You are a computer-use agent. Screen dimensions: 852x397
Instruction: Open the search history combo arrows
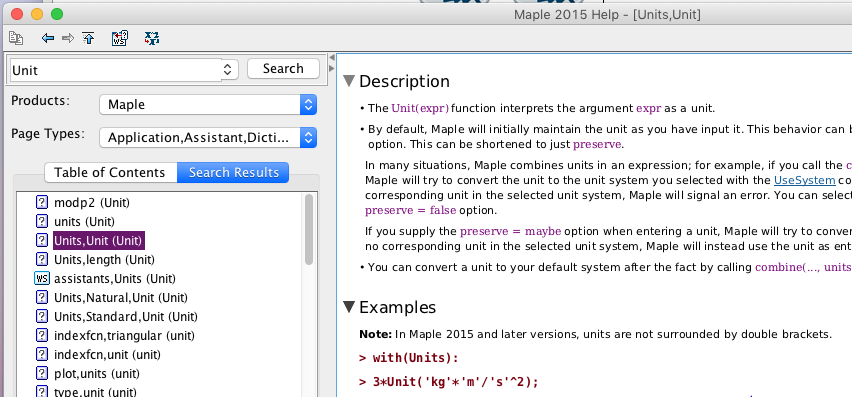pos(228,70)
